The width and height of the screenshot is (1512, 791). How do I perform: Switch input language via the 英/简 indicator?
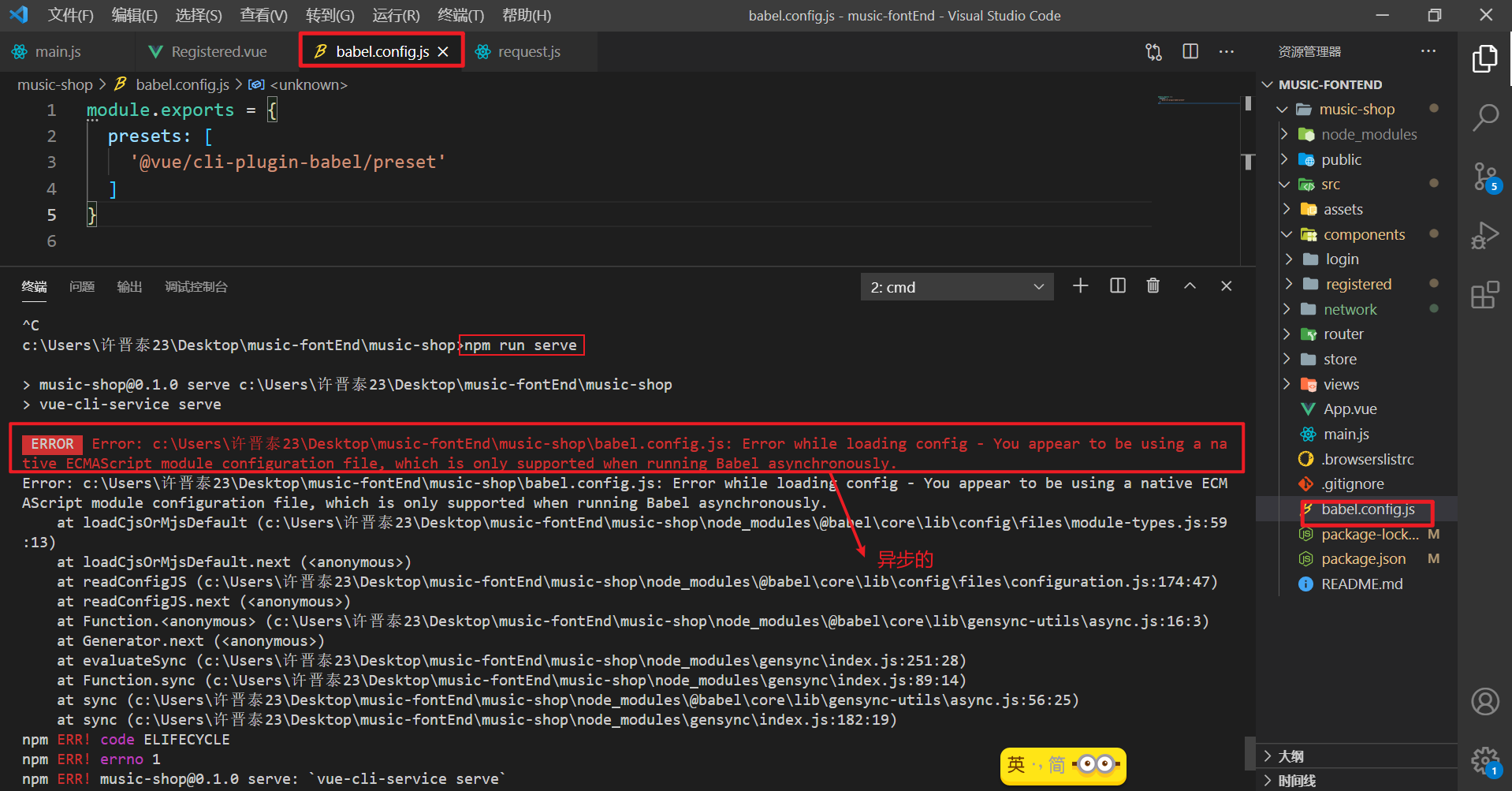coord(1062,765)
